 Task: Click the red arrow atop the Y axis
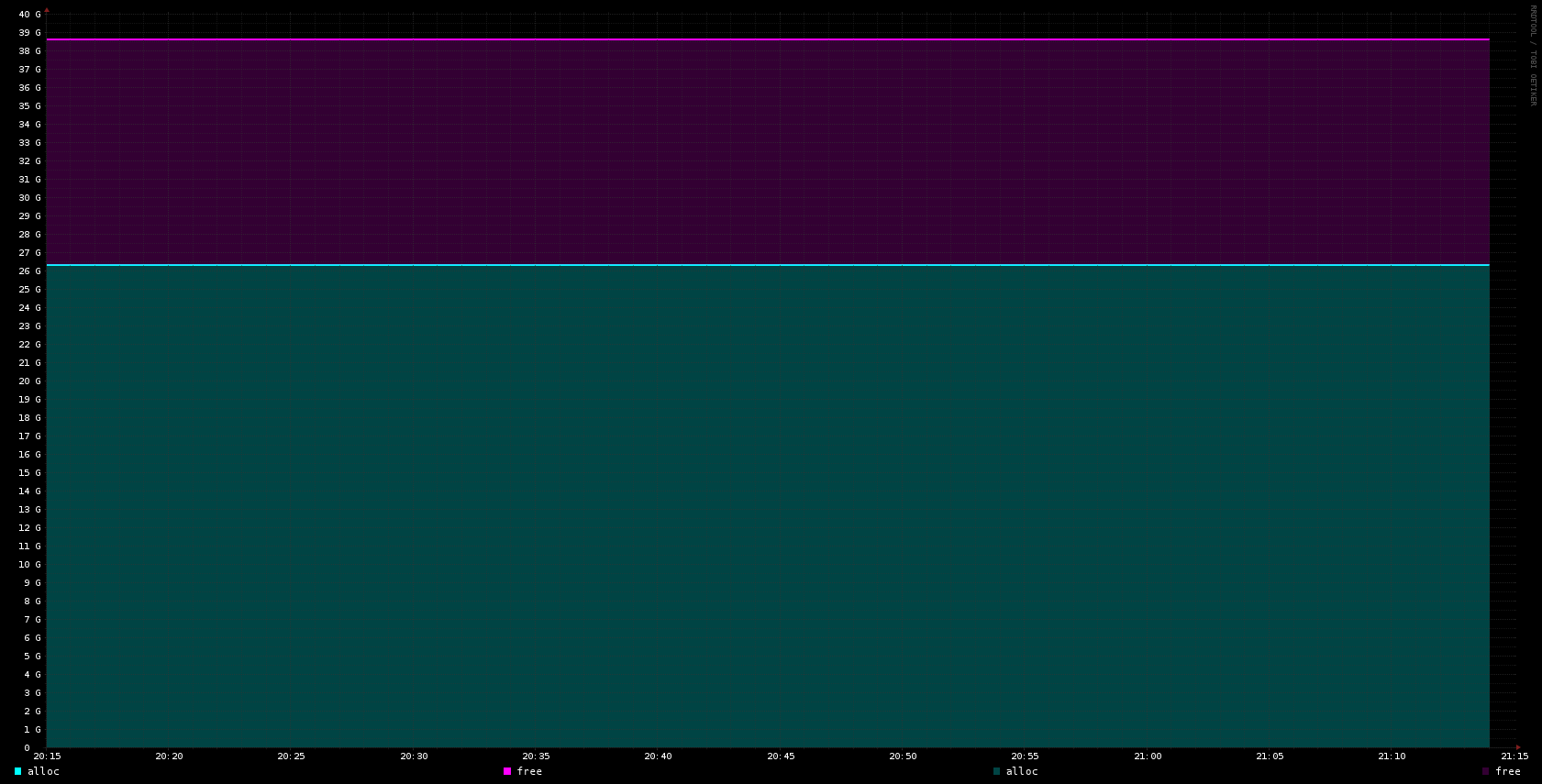47,10
